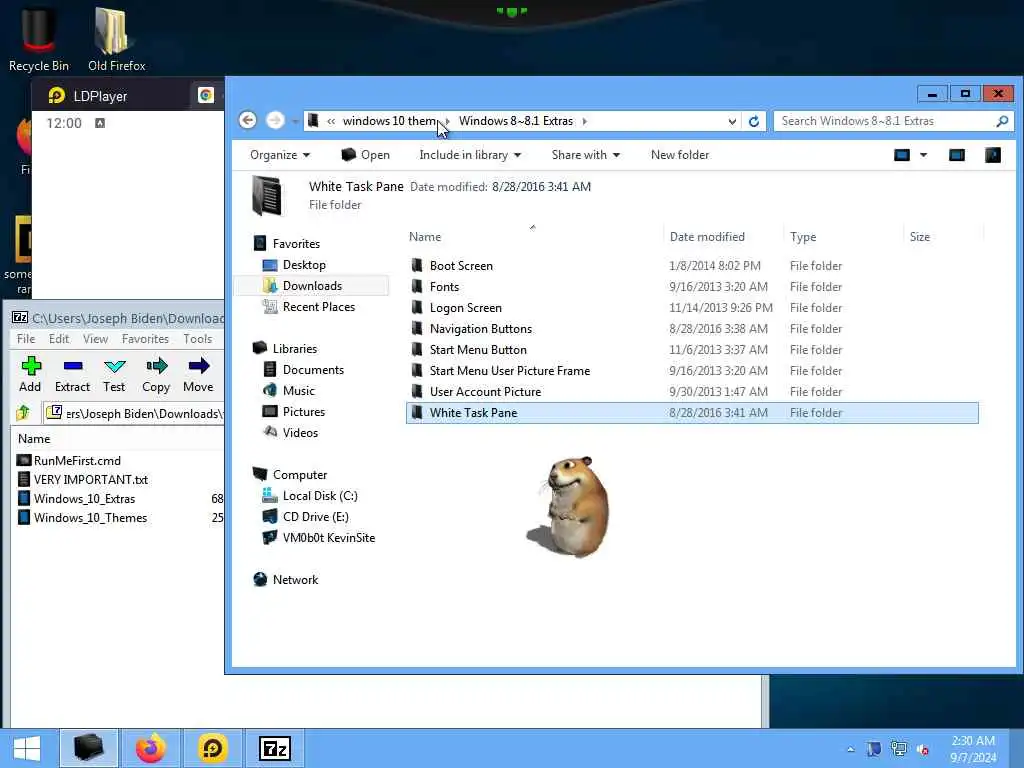Select the Logon Screen folder

466,308
